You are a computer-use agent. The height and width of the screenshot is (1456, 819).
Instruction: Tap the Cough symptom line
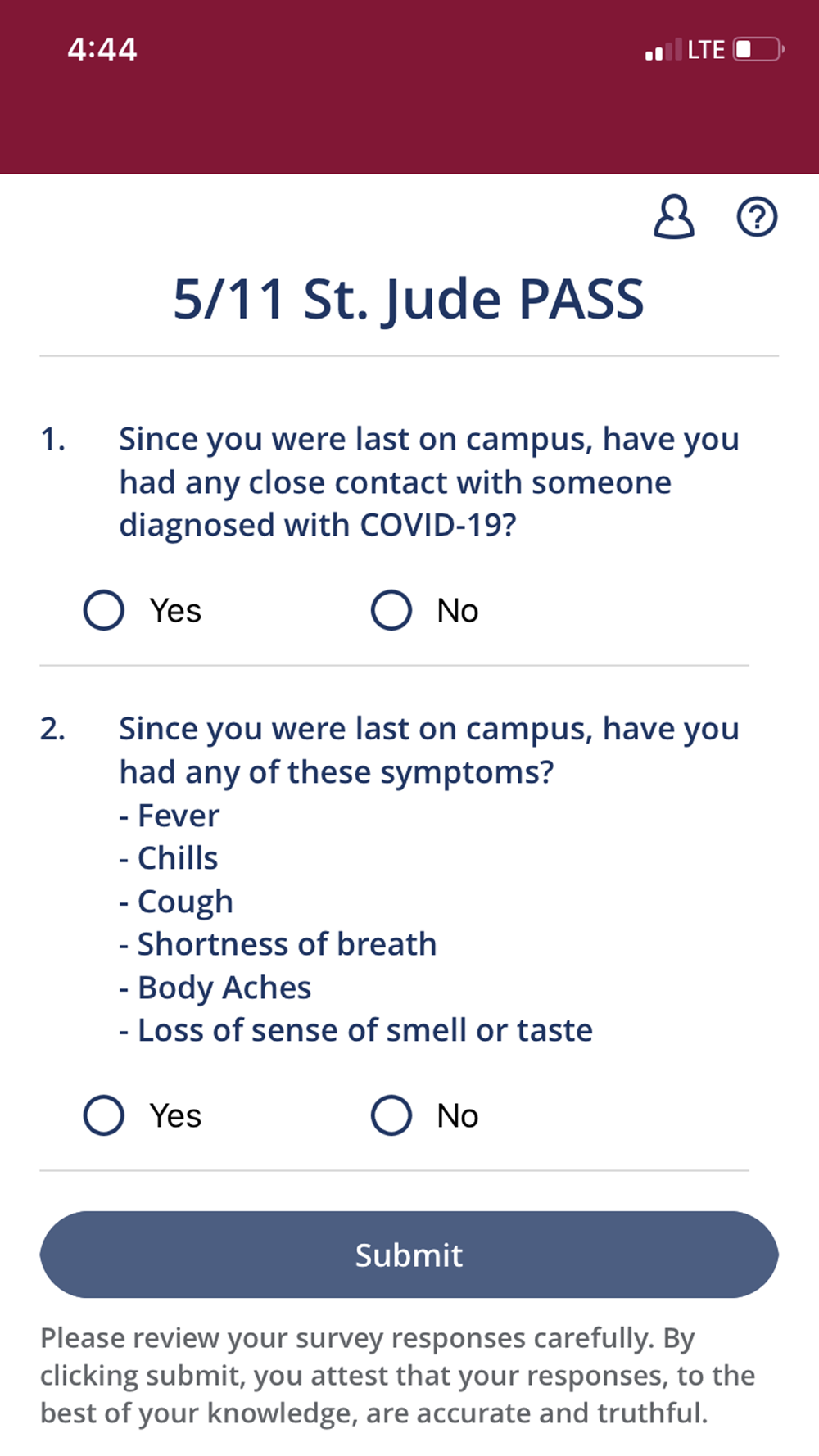tap(176, 902)
